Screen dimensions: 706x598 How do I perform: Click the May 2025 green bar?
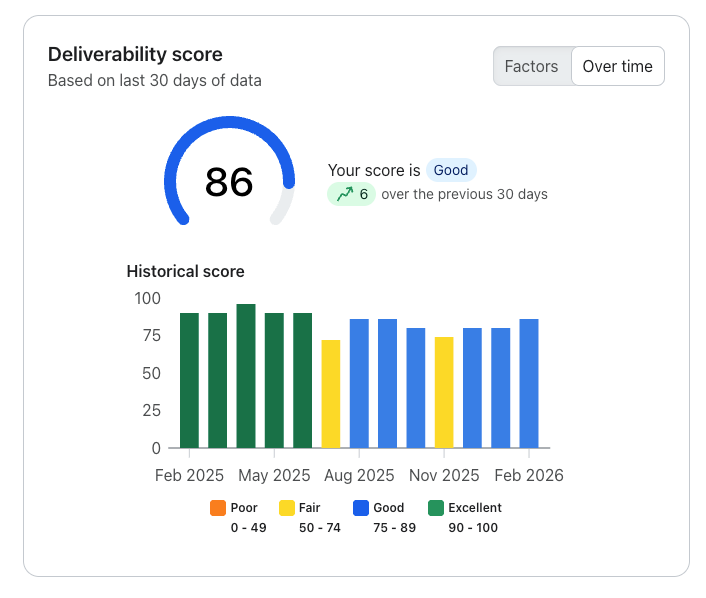(x=274, y=381)
